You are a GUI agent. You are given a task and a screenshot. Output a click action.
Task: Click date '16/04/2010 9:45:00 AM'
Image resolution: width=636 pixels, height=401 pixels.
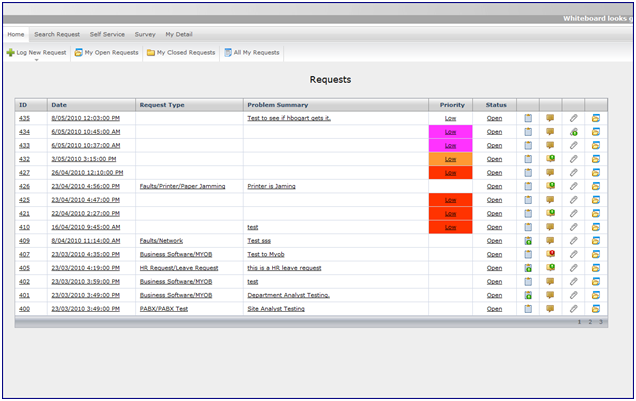pos(86,227)
